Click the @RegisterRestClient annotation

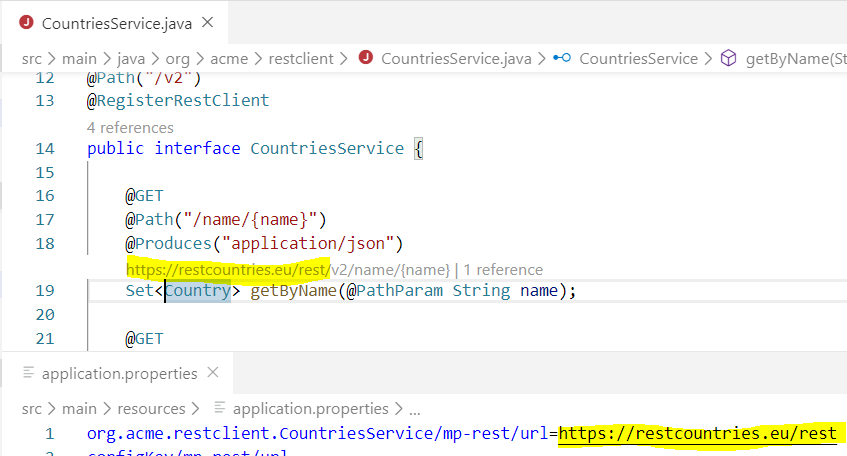(178, 100)
